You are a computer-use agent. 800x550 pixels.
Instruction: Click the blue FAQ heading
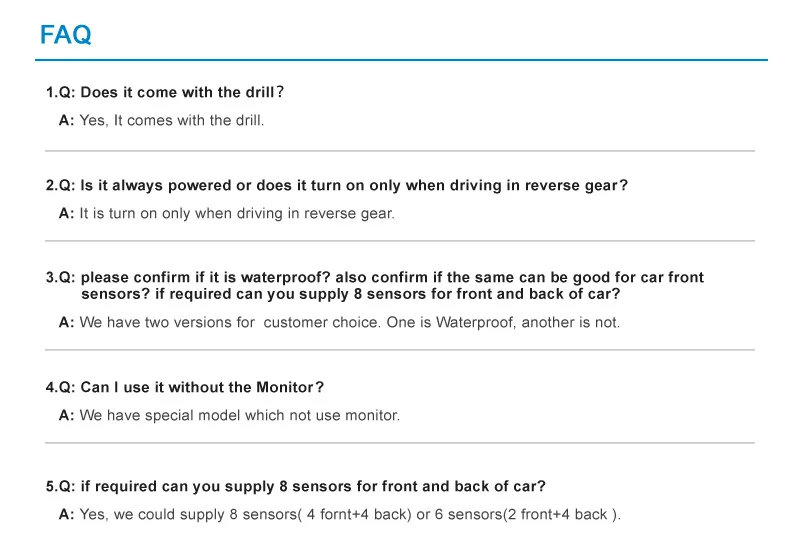pos(66,36)
